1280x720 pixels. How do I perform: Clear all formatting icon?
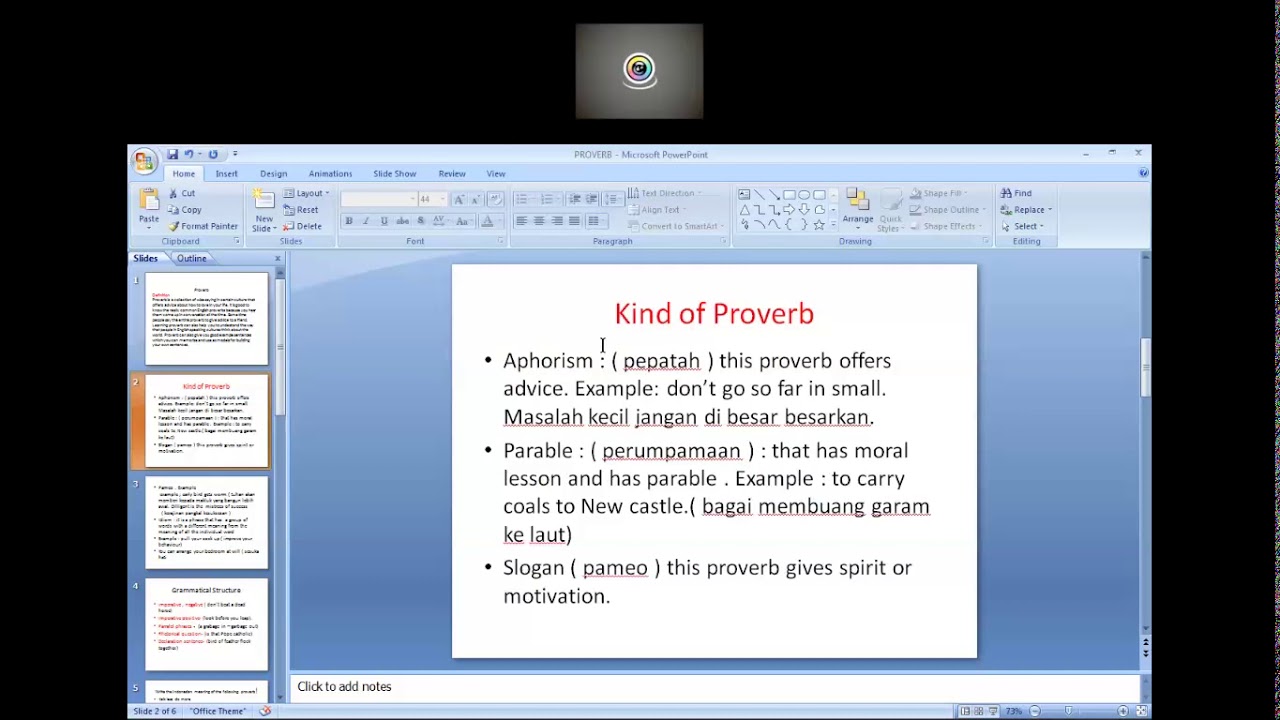495,199
